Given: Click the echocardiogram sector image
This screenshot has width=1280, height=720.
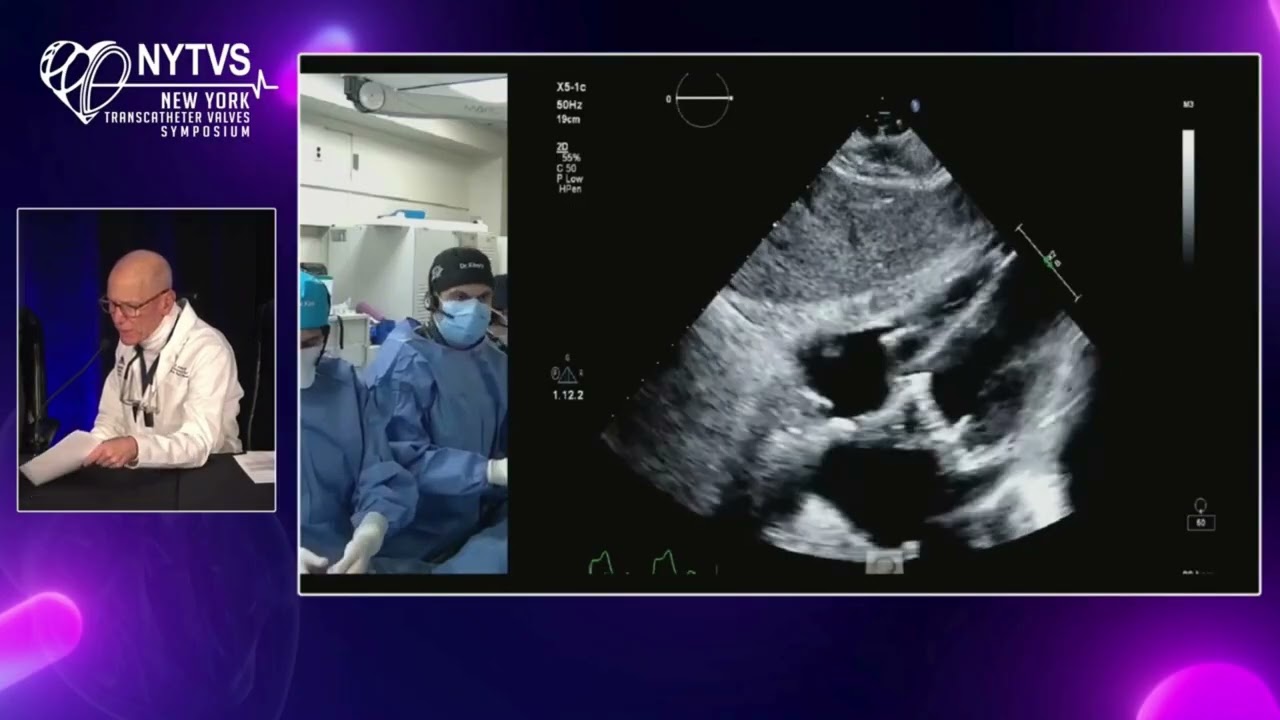Looking at the screenshot, I should click(850, 340).
